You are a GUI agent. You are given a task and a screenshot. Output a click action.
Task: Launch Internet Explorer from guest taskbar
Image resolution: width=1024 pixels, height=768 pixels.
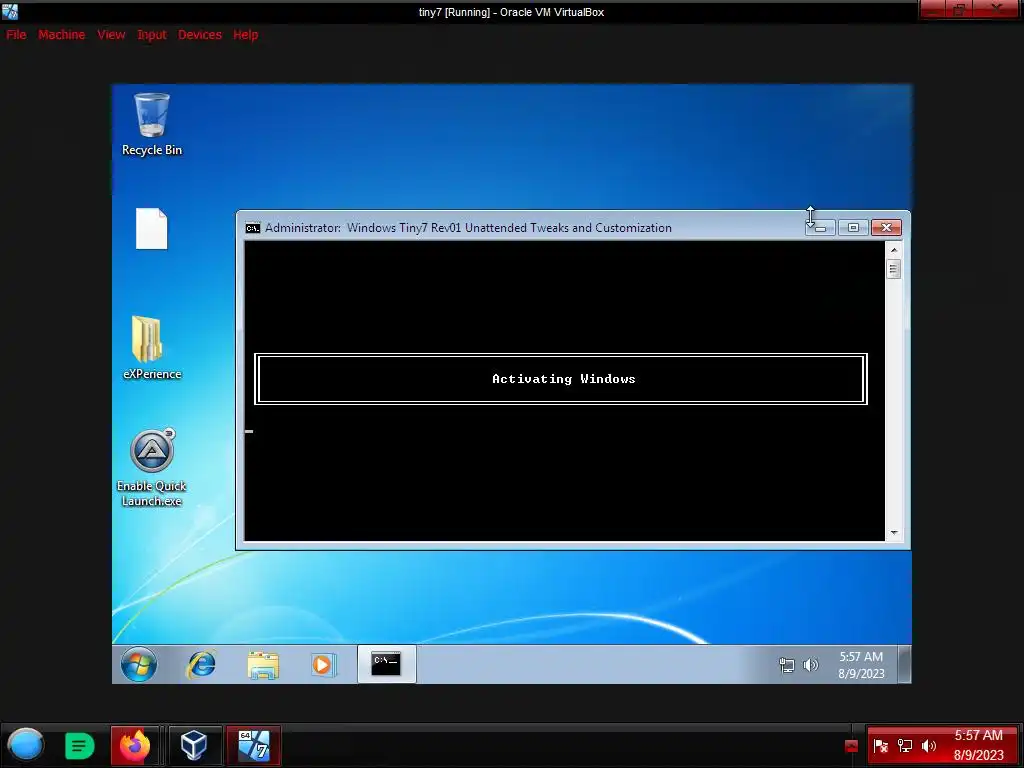coord(201,664)
